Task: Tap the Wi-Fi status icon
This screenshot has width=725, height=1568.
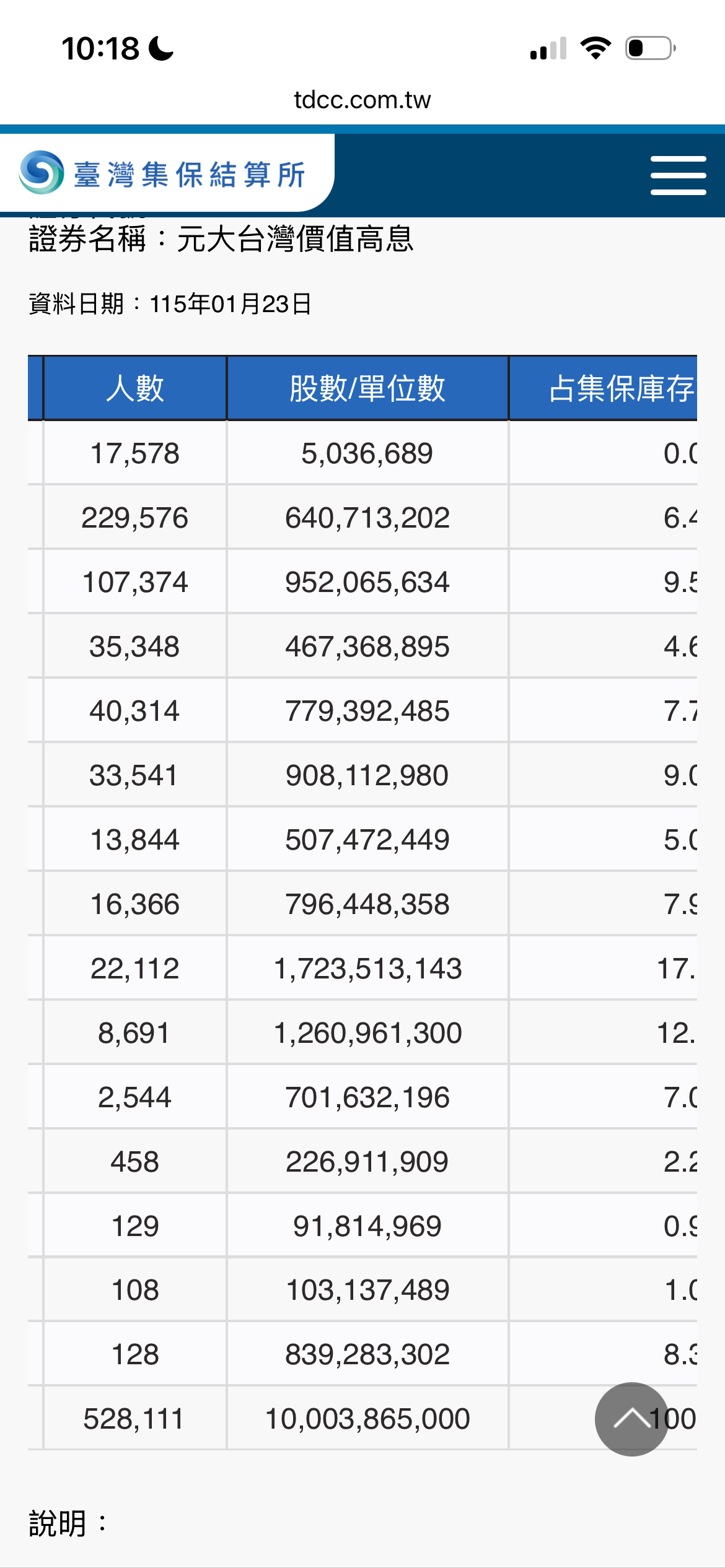Action: (x=595, y=48)
